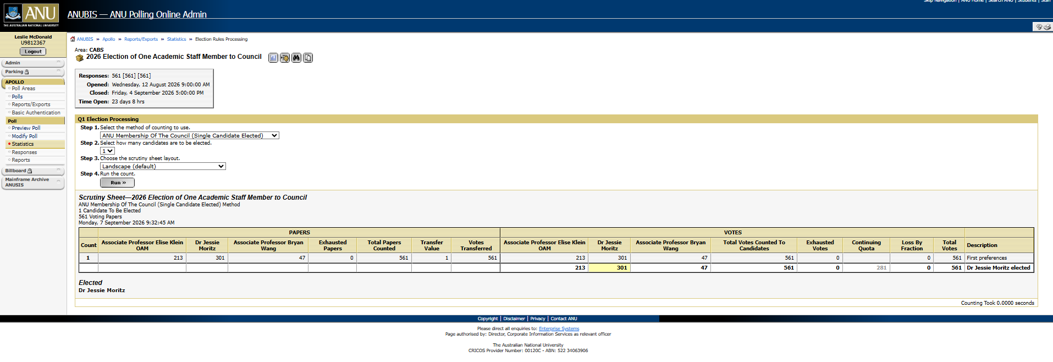
Task: Open the Privacy footer link
Action: point(538,318)
